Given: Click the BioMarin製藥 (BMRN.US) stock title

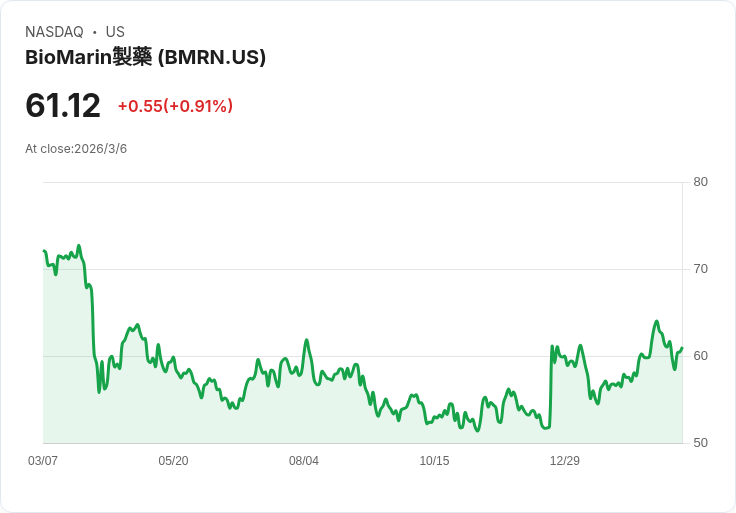Looking at the screenshot, I should 146,57.
